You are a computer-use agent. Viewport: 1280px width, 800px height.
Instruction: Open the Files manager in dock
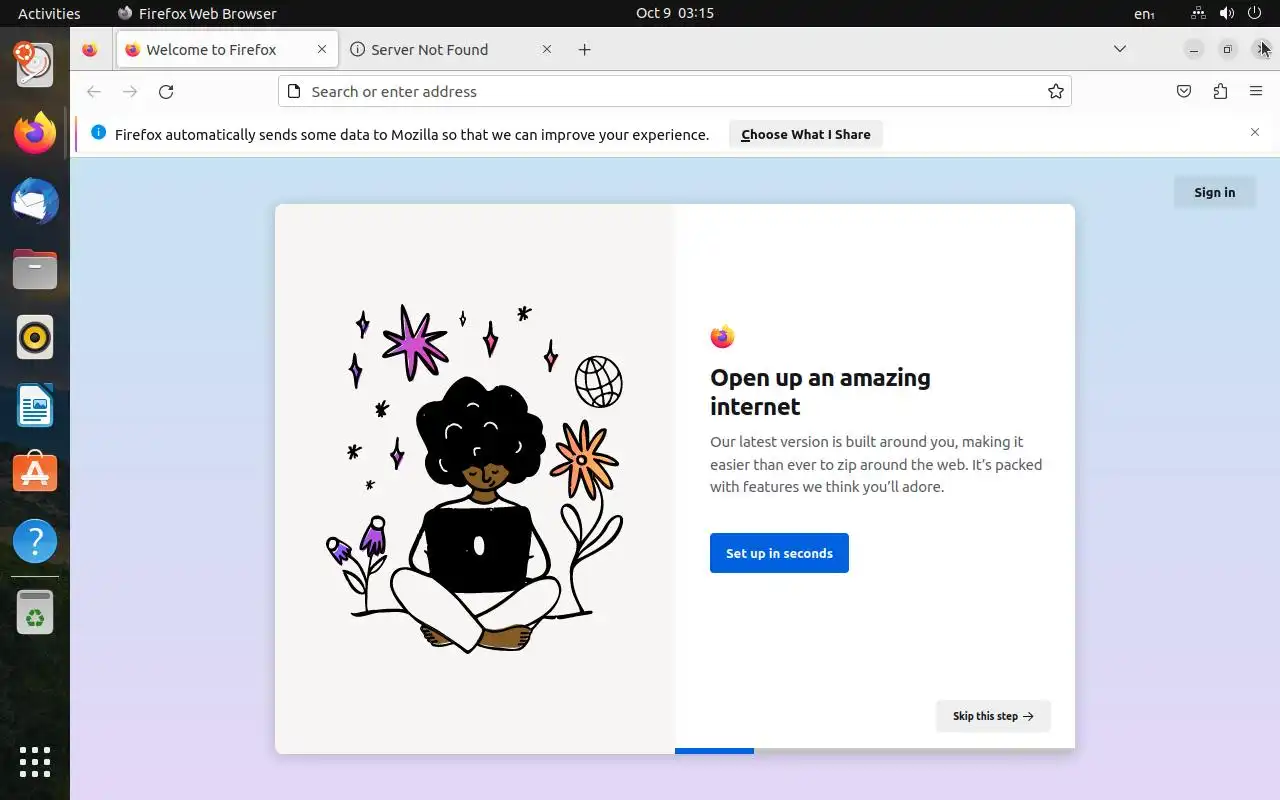35,270
